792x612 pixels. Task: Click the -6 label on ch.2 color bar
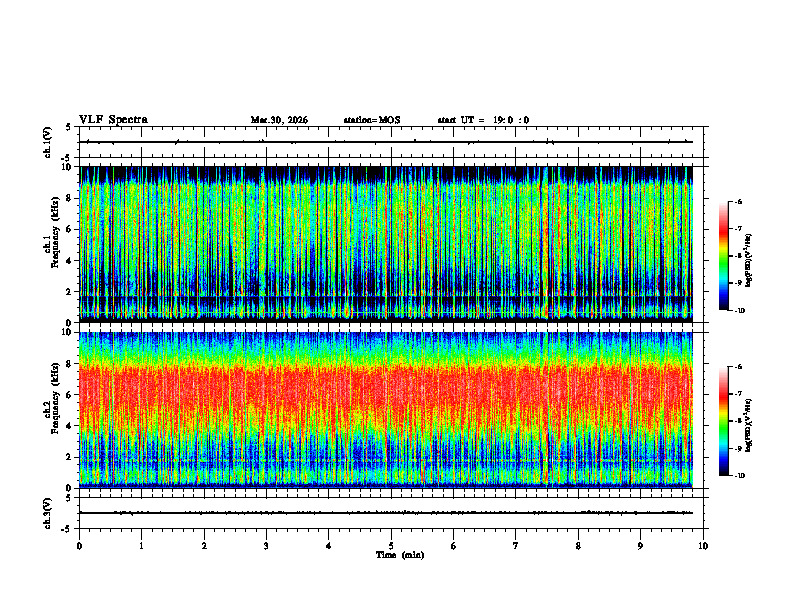coord(738,367)
